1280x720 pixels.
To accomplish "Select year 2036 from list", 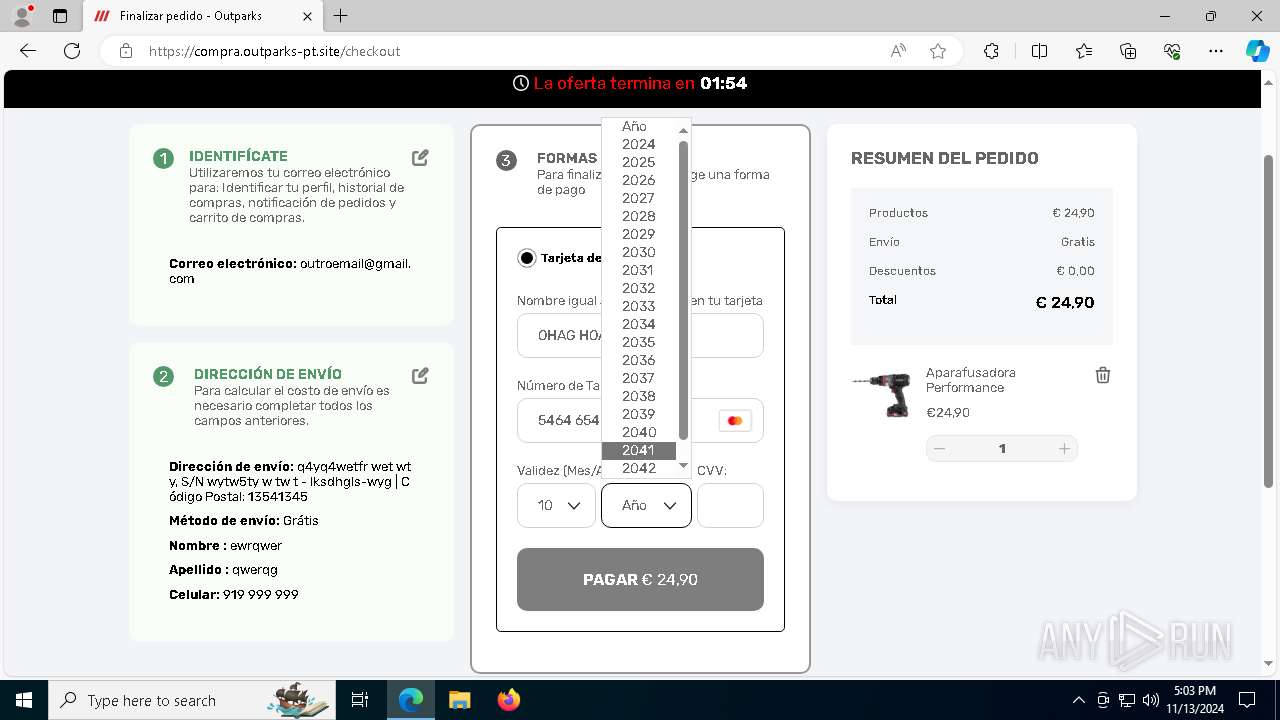I will 639,360.
